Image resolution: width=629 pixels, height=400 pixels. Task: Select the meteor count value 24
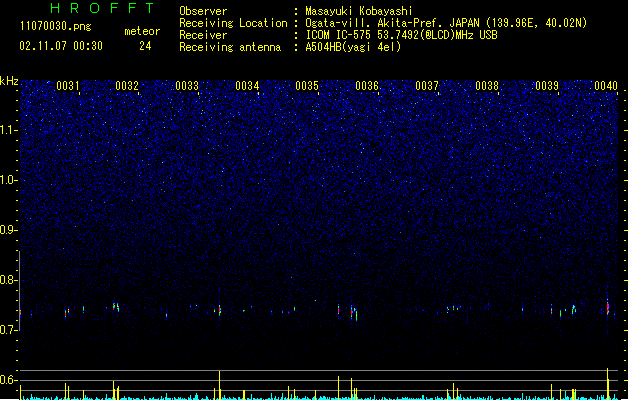pos(145,46)
